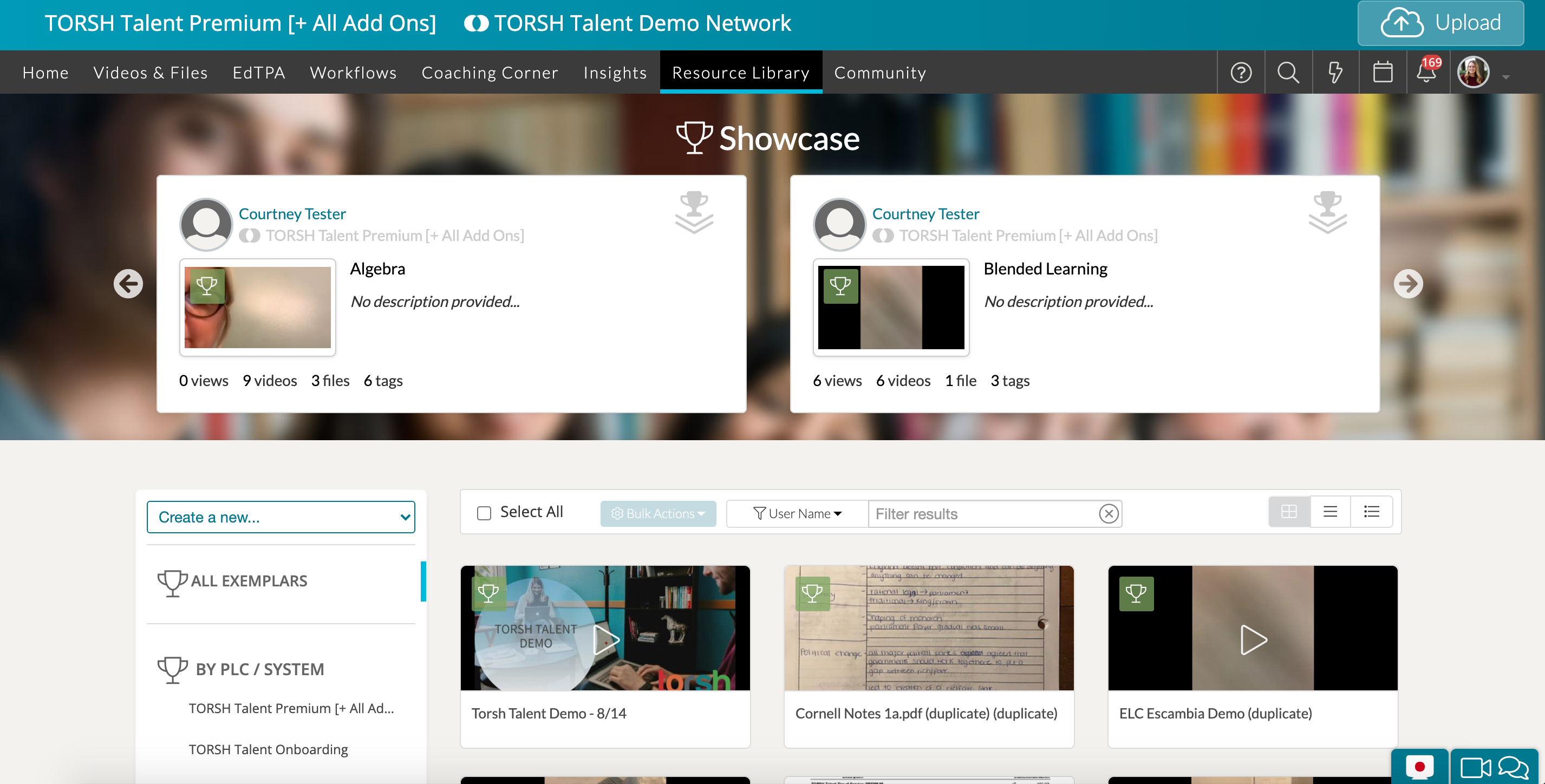Select ALL EXEMPLARS in sidebar
1545x784 pixels.
pos(249,580)
